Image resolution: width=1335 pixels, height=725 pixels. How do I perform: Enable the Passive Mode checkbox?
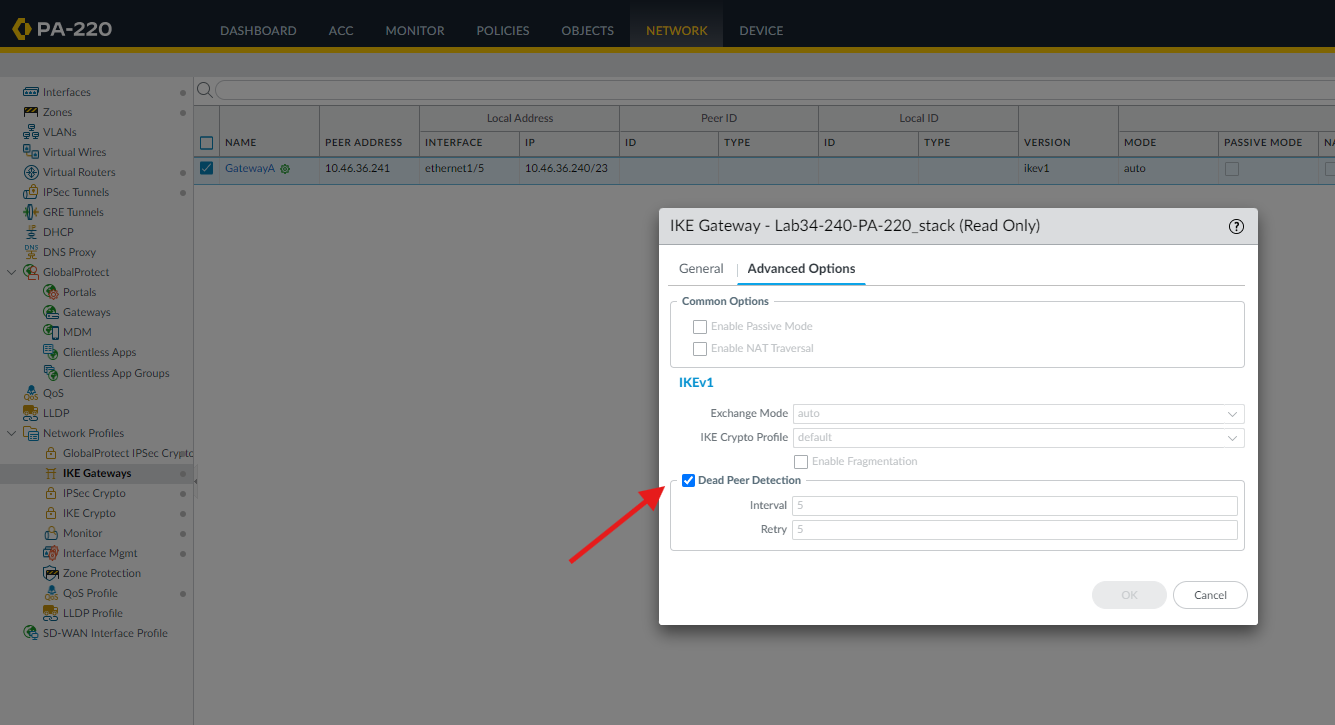[x=700, y=327]
